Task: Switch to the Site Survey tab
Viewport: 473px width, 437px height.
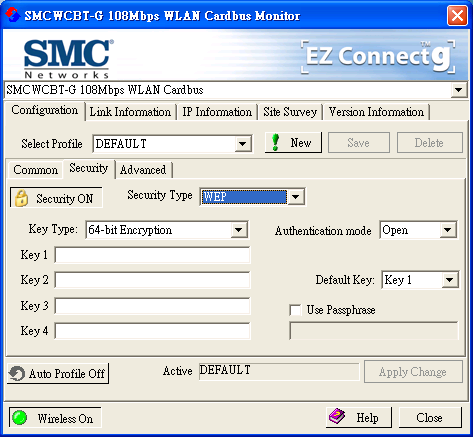Action: [x=290, y=112]
